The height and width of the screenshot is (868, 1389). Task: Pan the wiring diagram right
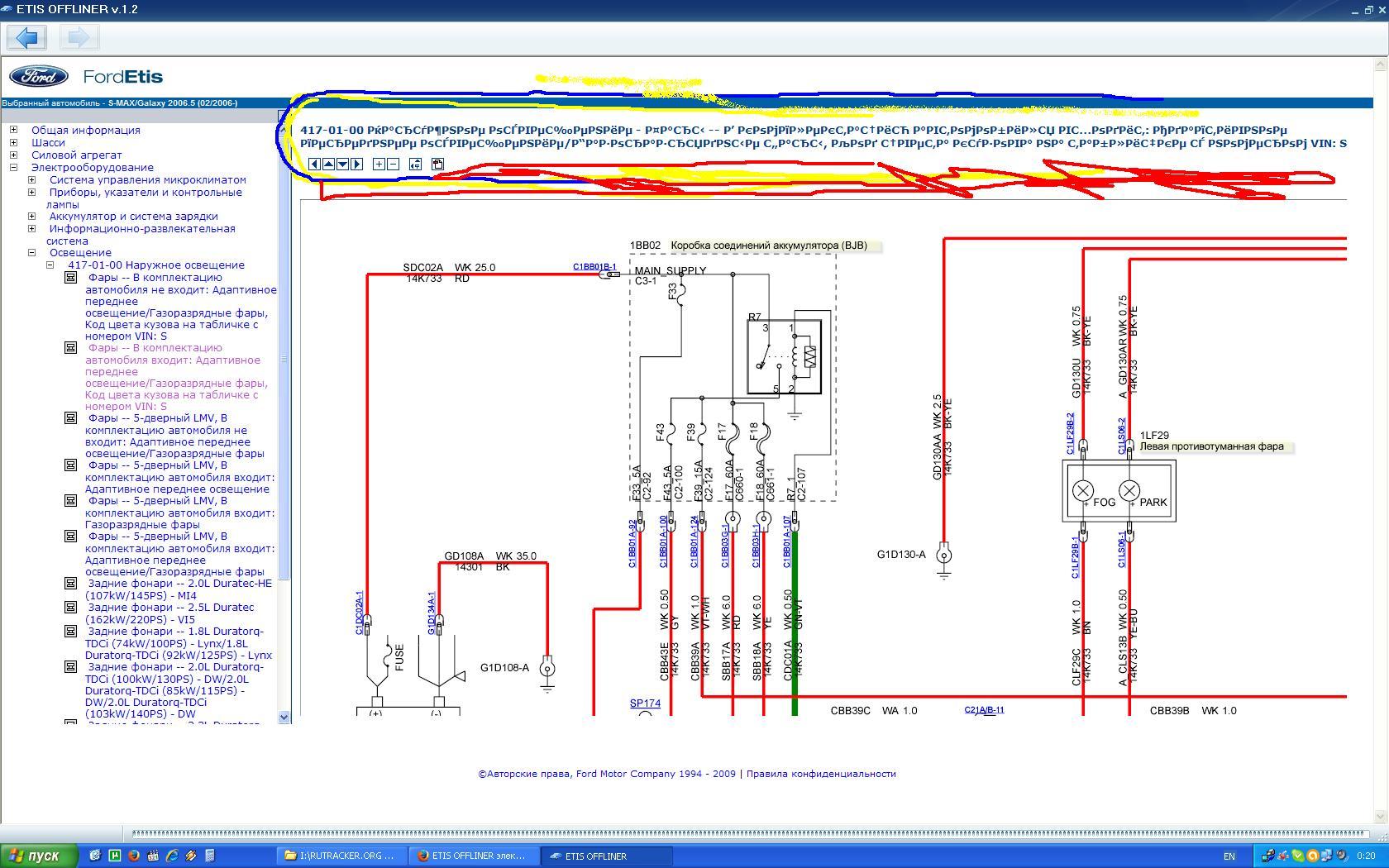click(x=357, y=164)
